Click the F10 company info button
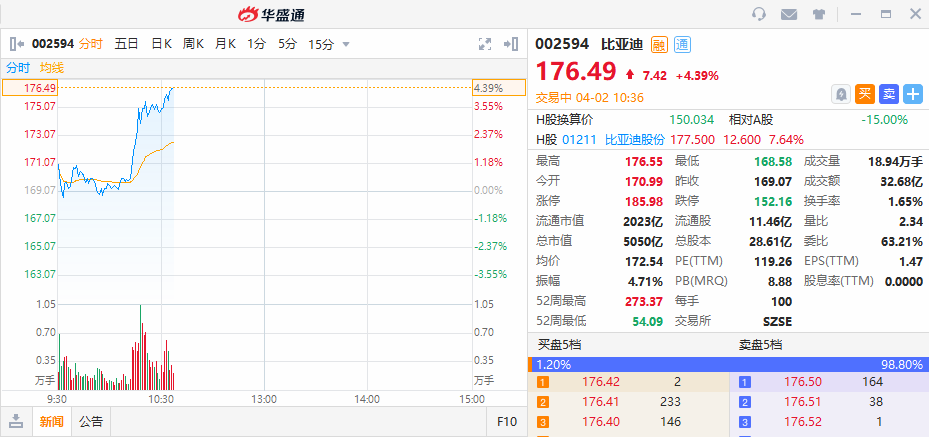The height and width of the screenshot is (437, 929). coord(507,422)
